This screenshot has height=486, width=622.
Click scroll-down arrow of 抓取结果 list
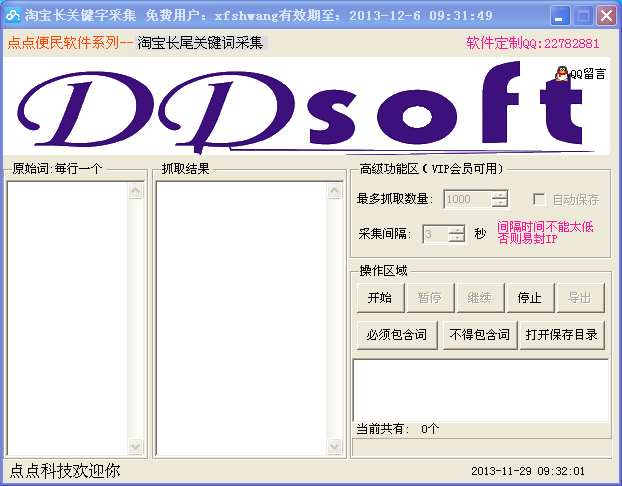[335, 447]
